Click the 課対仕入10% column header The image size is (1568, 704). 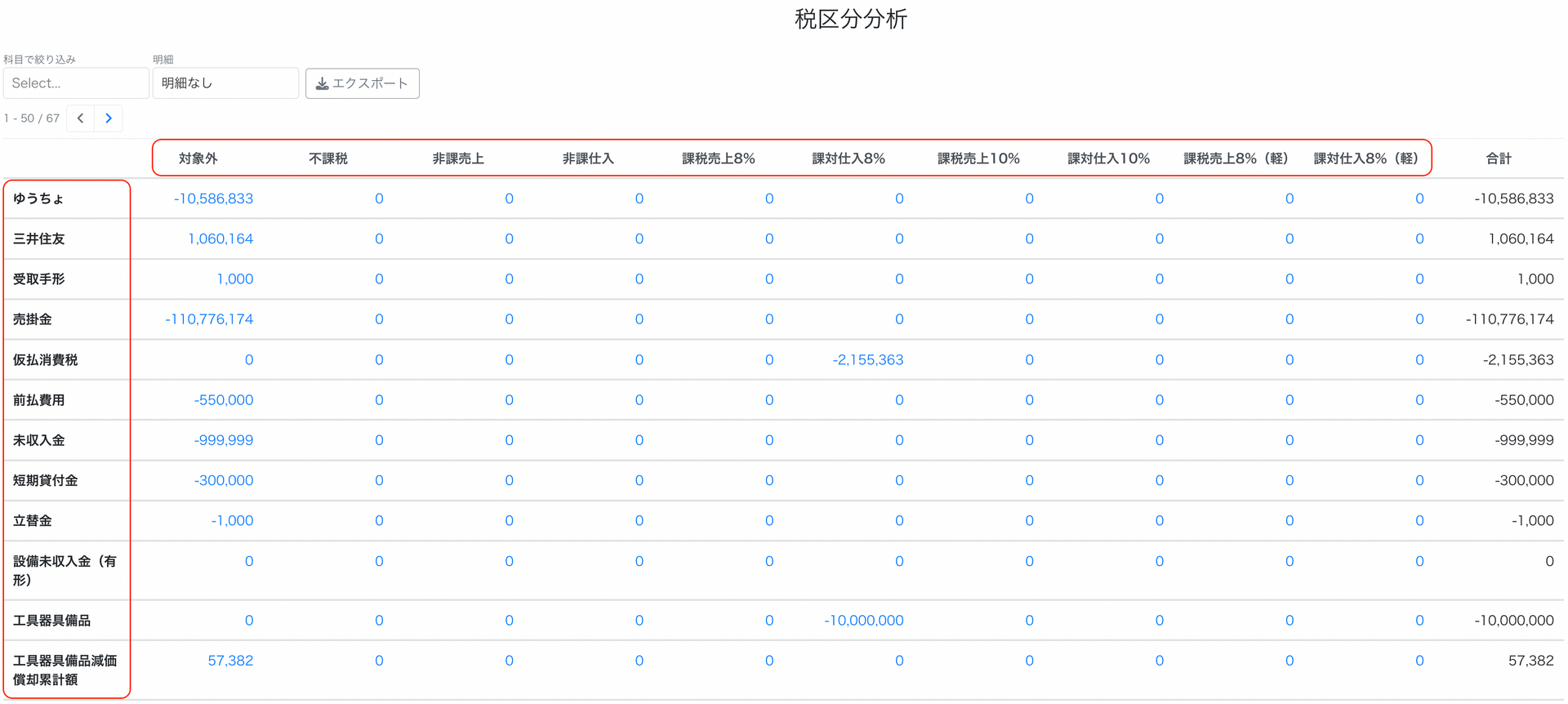[x=1108, y=158]
